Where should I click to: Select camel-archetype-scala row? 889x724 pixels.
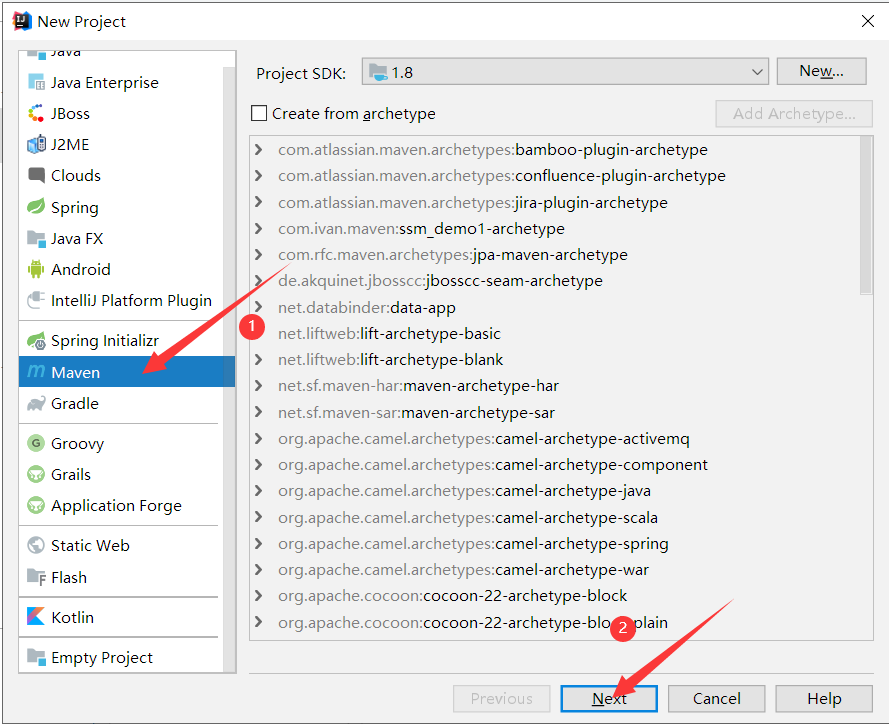(554, 518)
